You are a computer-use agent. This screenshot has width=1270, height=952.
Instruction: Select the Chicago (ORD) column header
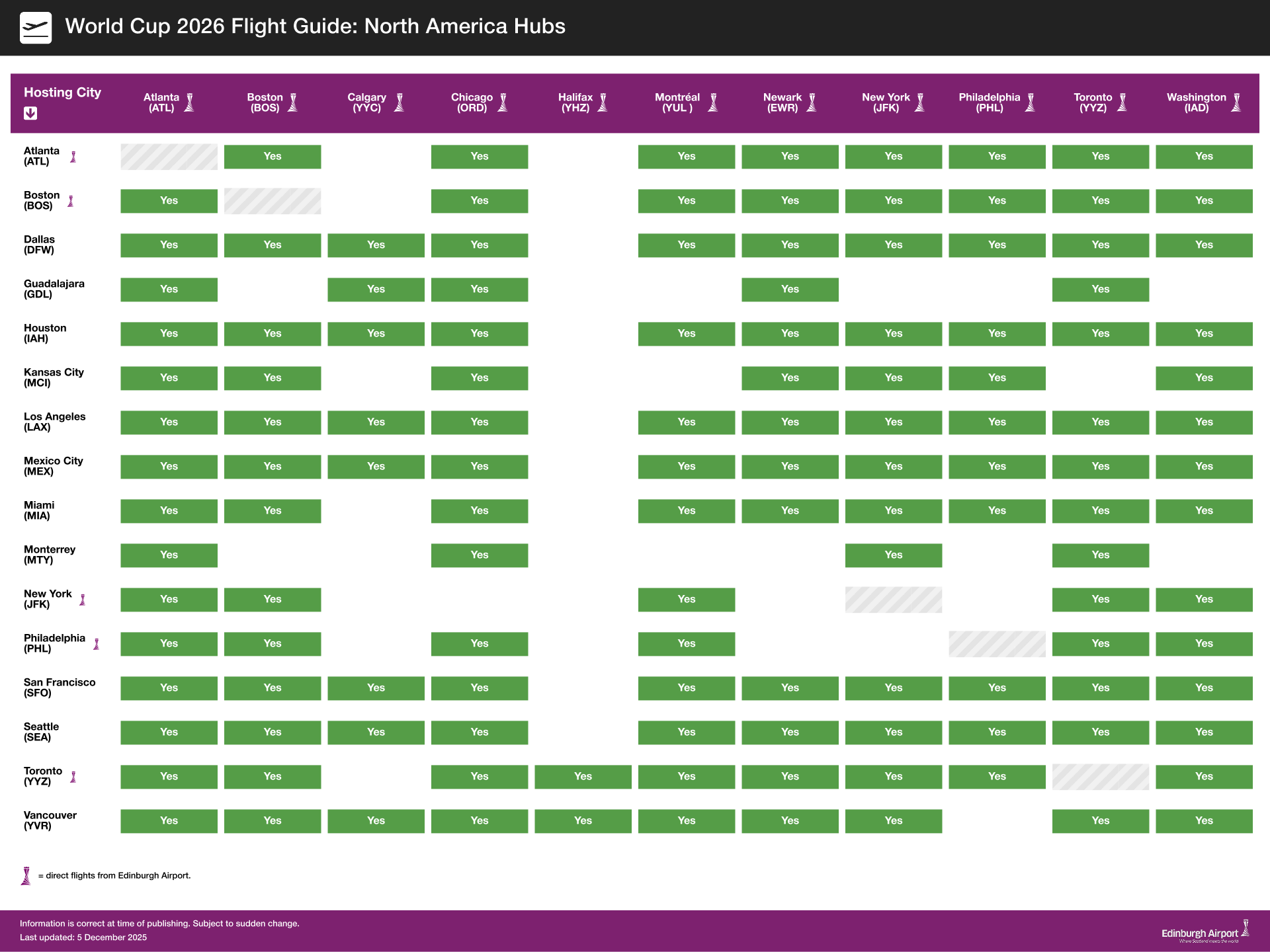(472, 102)
